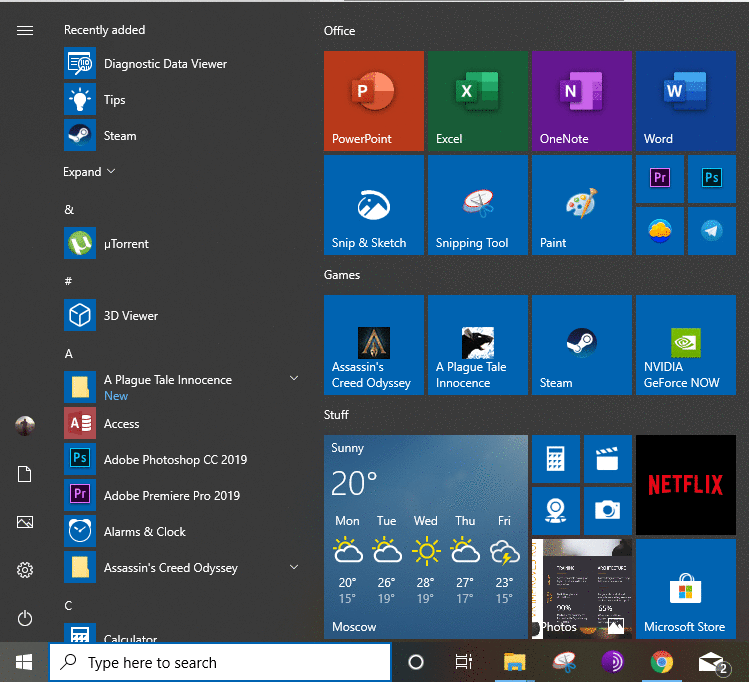The image size is (749, 682).
Task: Open Calculator from the app list
Action: point(184,632)
